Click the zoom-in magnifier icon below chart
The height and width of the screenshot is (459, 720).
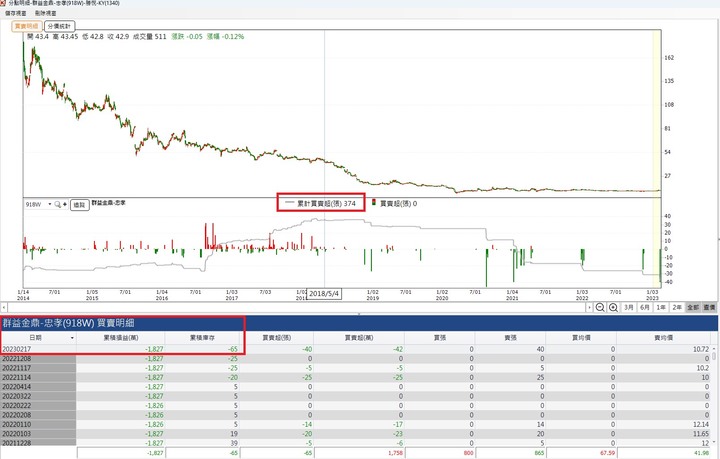coord(613,308)
